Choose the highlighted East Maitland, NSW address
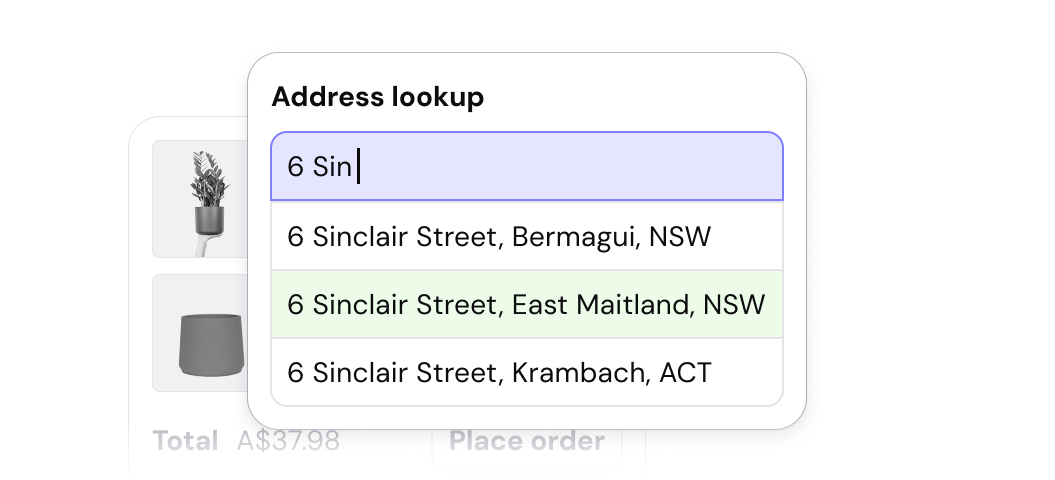Viewport: 1055px width, 480px height. point(526,304)
